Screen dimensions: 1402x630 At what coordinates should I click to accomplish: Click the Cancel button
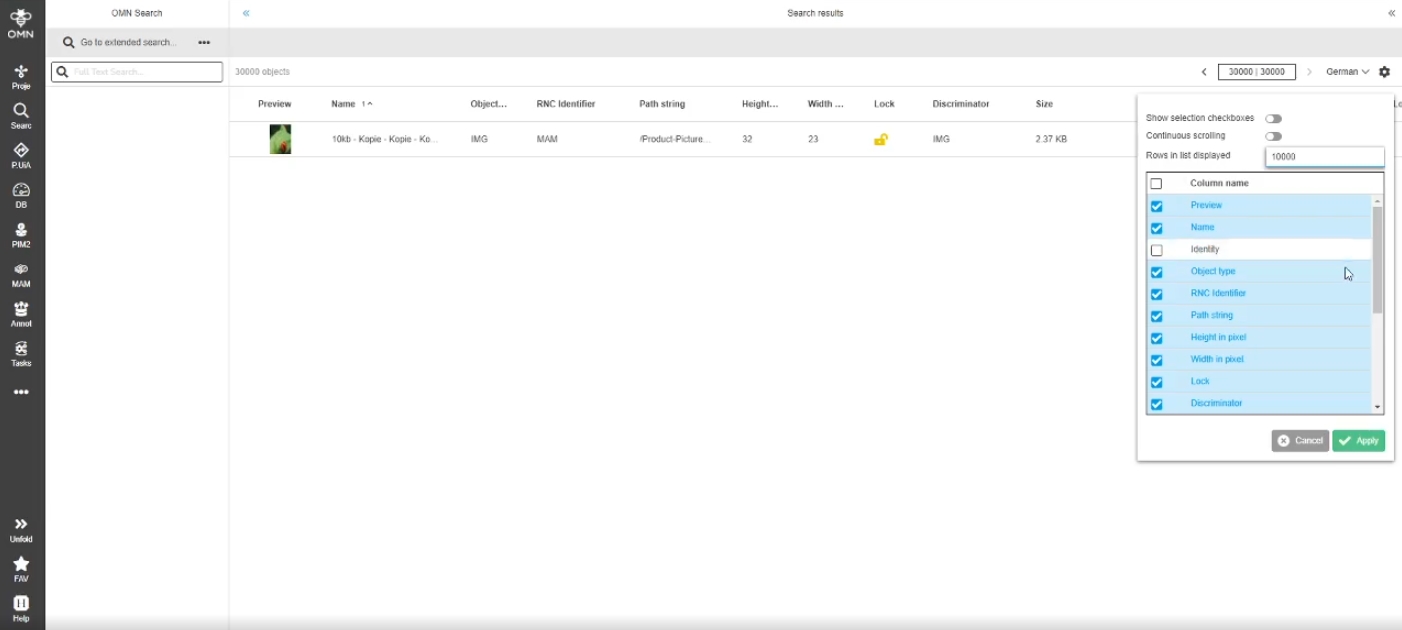(x=1300, y=441)
